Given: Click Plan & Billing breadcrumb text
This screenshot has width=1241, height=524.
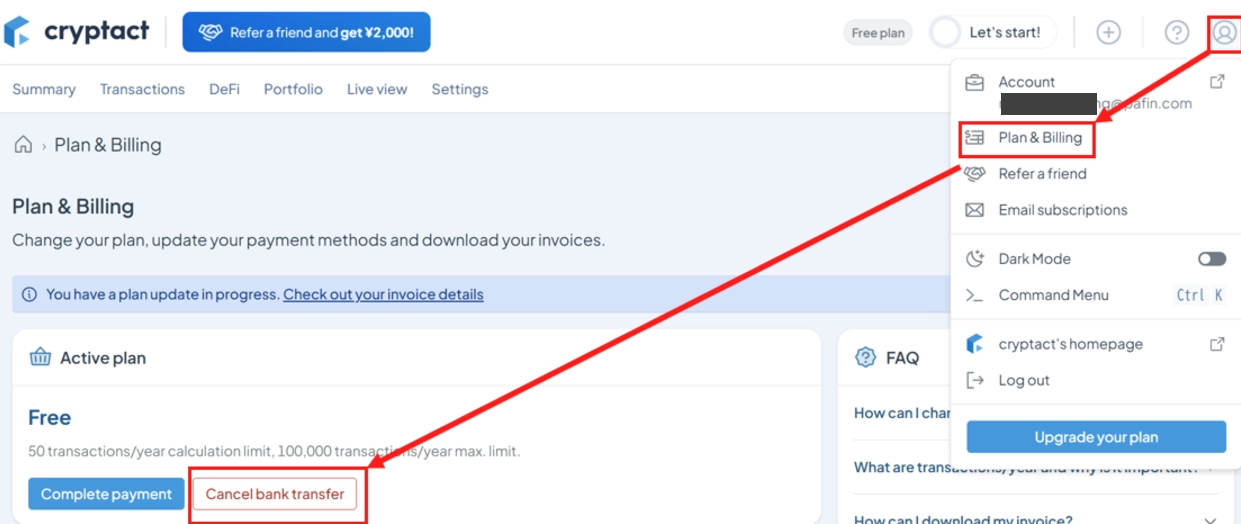Looking at the screenshot, I should pos(108,145).
